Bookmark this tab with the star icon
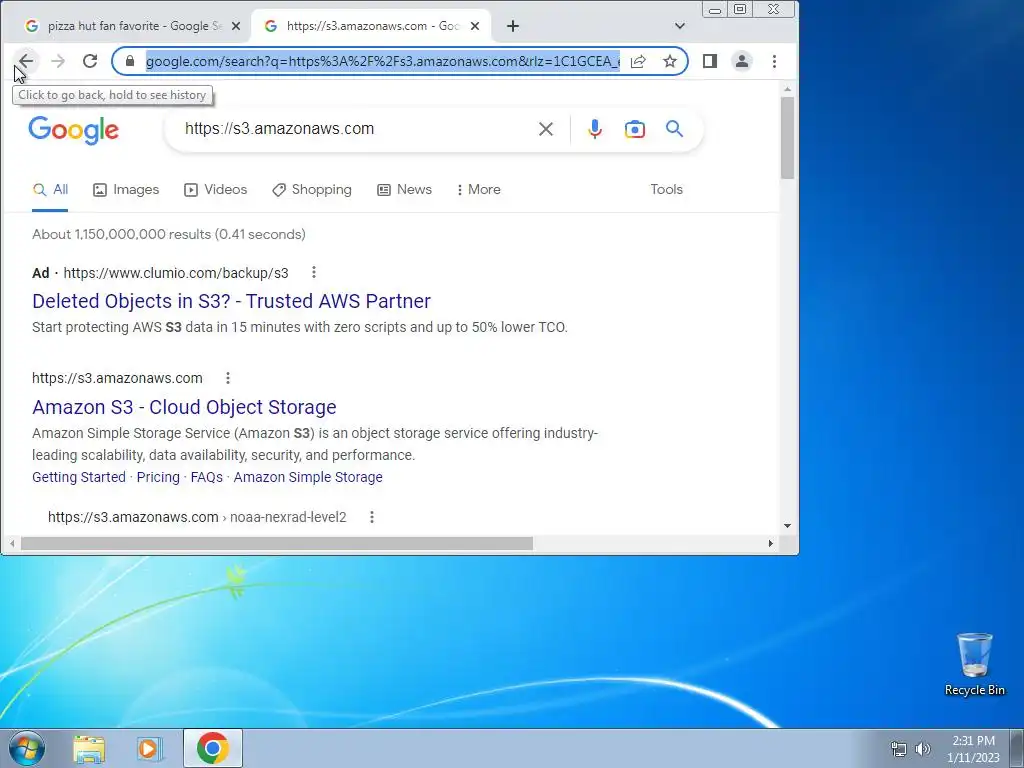 pos(670,61)
